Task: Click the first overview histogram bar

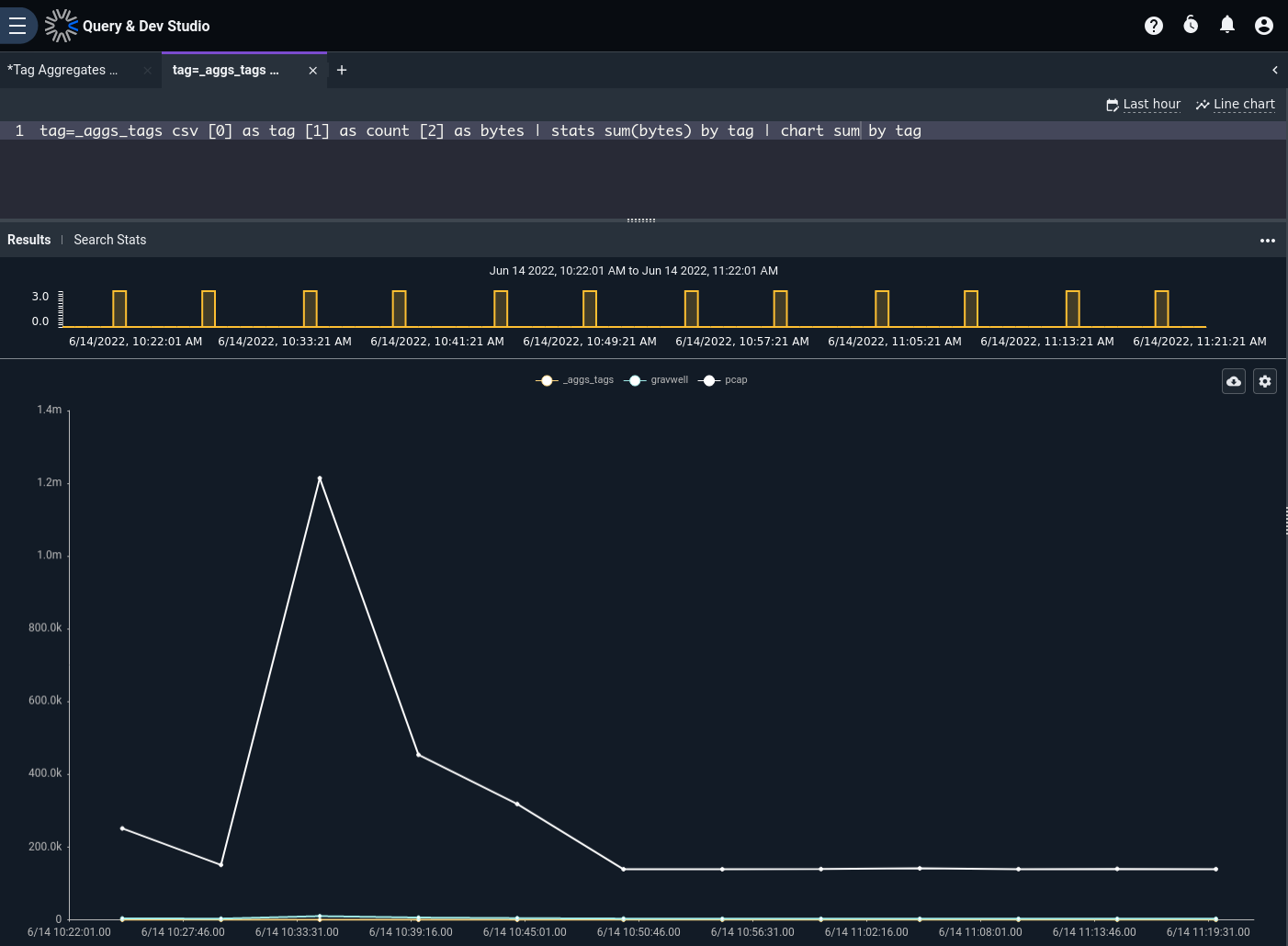Action: tap(119, 309)
